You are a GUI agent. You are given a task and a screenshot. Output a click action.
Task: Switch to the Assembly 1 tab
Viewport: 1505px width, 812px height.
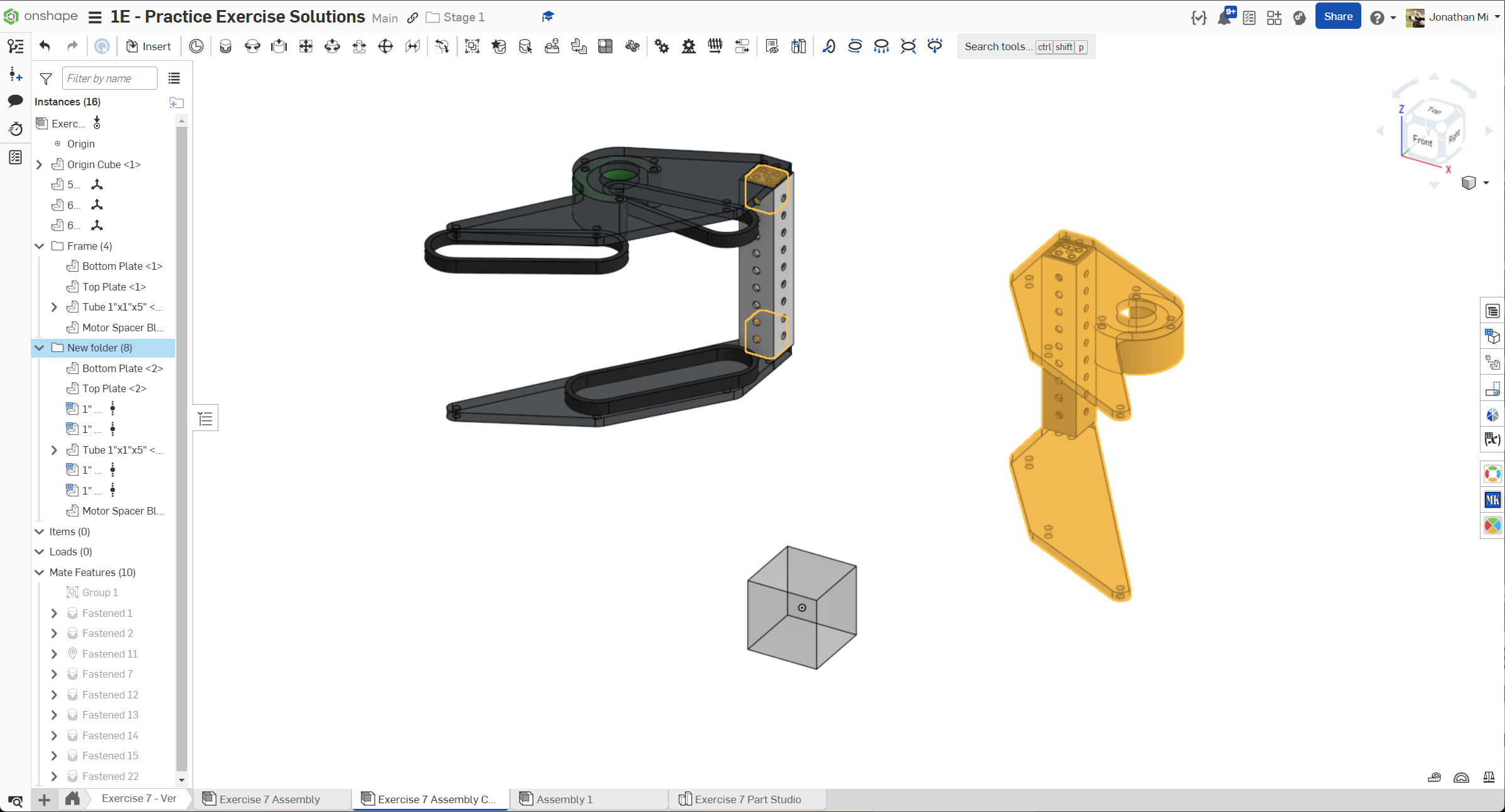tap(564, 799)
